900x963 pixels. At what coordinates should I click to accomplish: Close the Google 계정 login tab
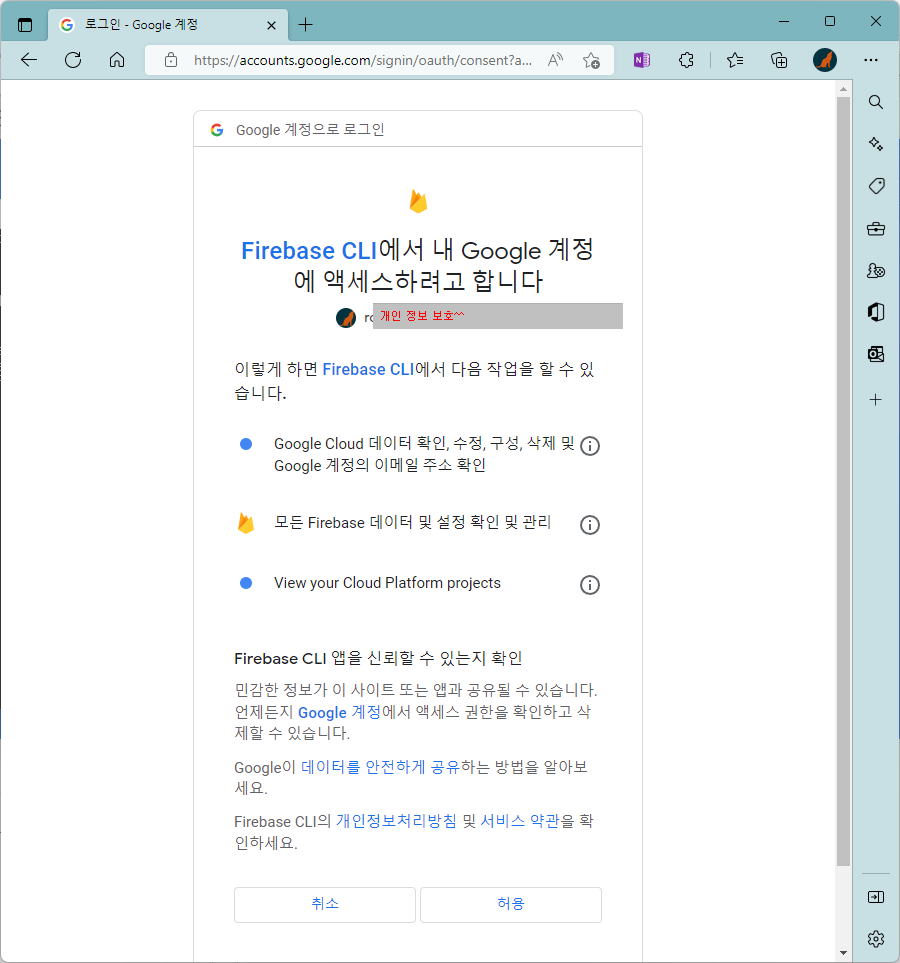coord(272,25)
